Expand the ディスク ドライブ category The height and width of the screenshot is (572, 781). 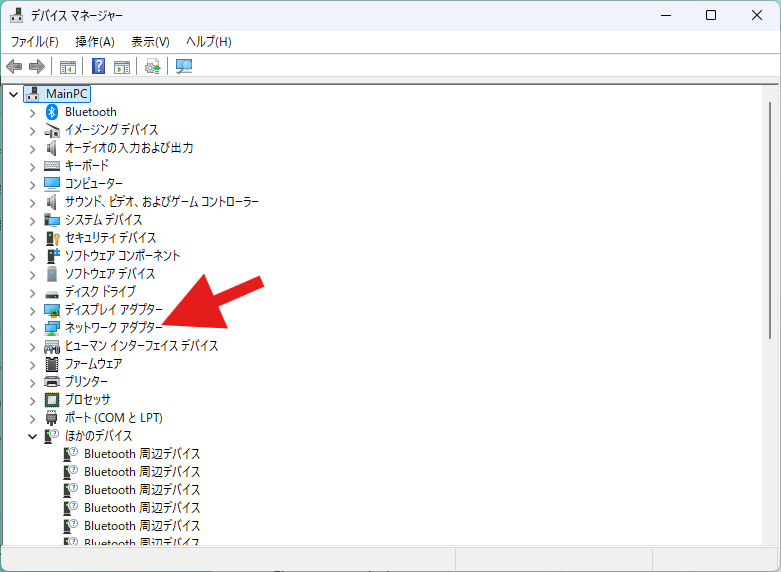click(32, 292)
